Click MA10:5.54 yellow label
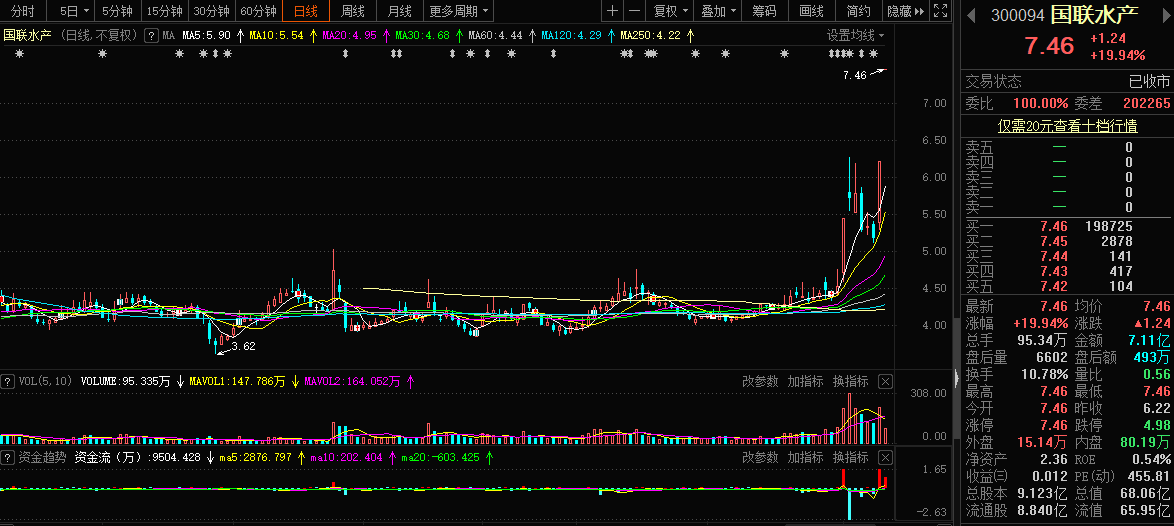Image resolution: width=1174 pixels, height=526 pixels. click(x=276, y=35)
